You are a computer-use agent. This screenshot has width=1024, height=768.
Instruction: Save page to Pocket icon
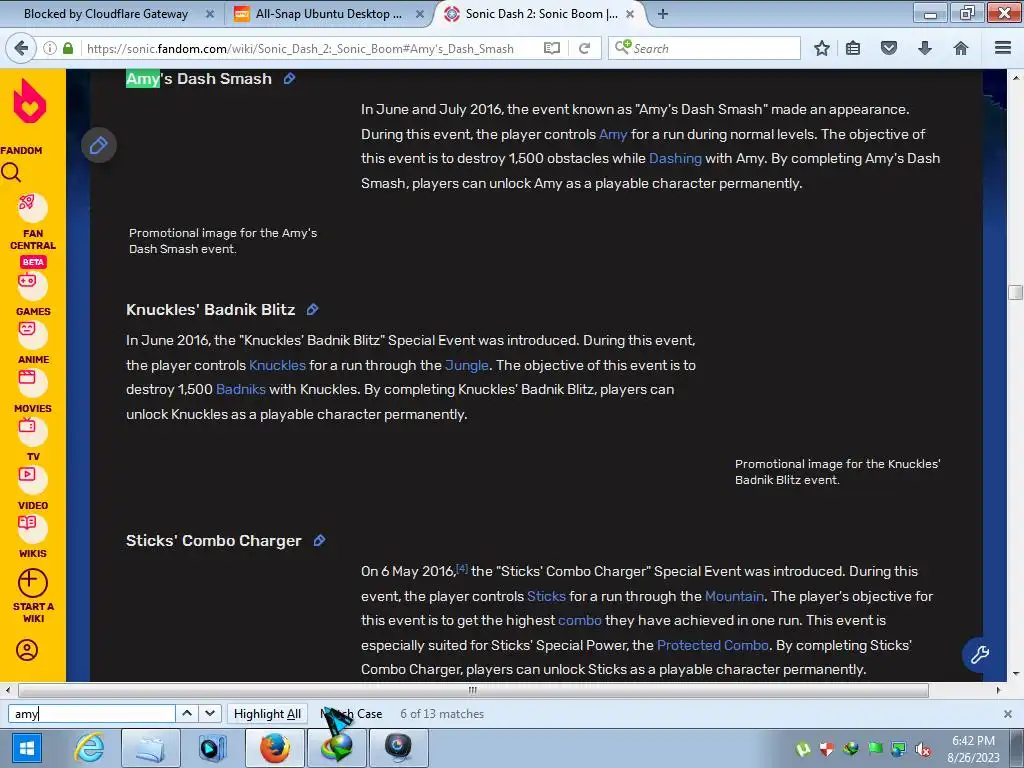pyautogui.click(x=889, y=48)
